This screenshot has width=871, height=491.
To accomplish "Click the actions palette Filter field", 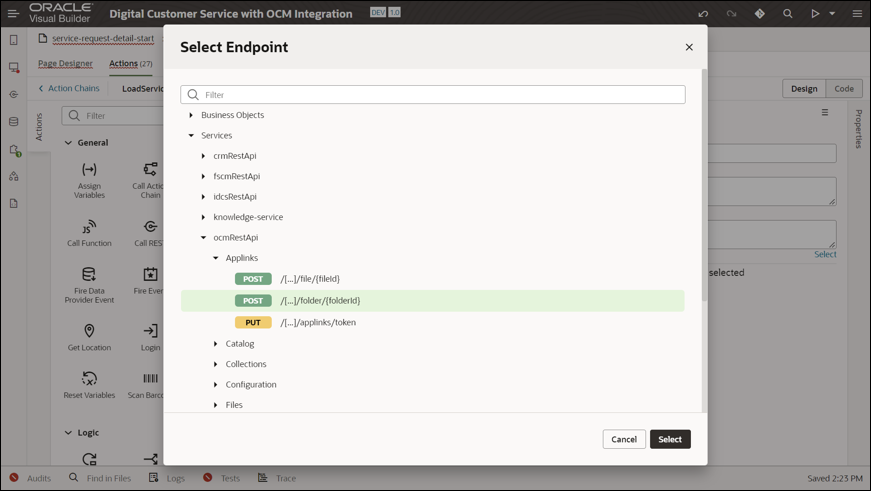I will tap(113, 116).
